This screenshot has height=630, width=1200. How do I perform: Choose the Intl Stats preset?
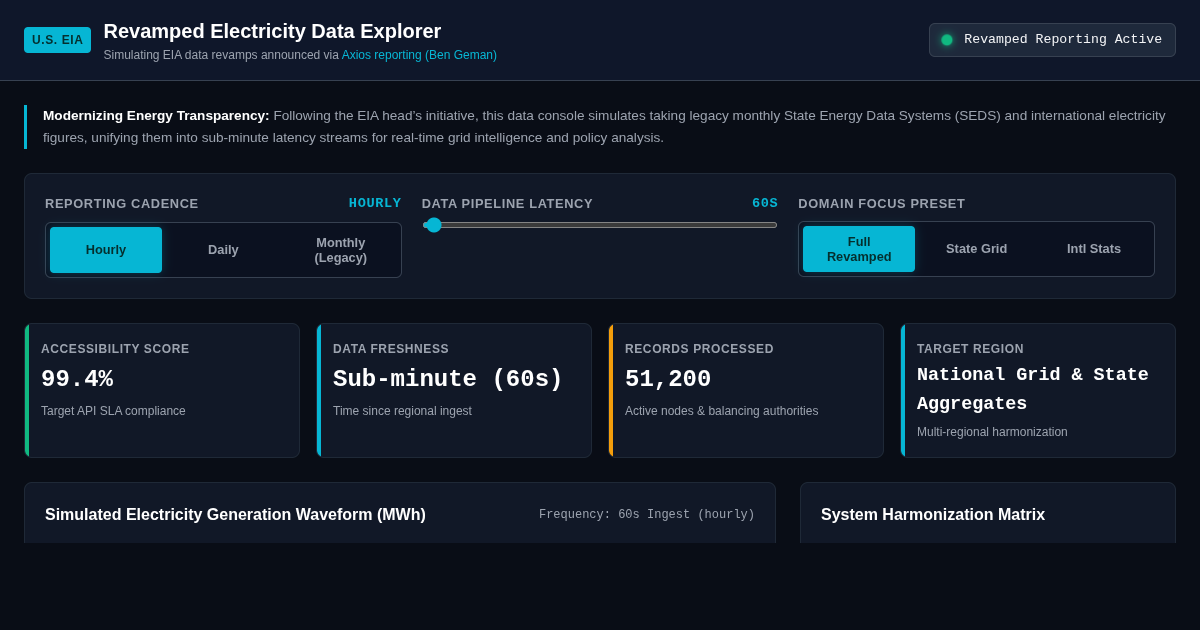point(1094,249)
